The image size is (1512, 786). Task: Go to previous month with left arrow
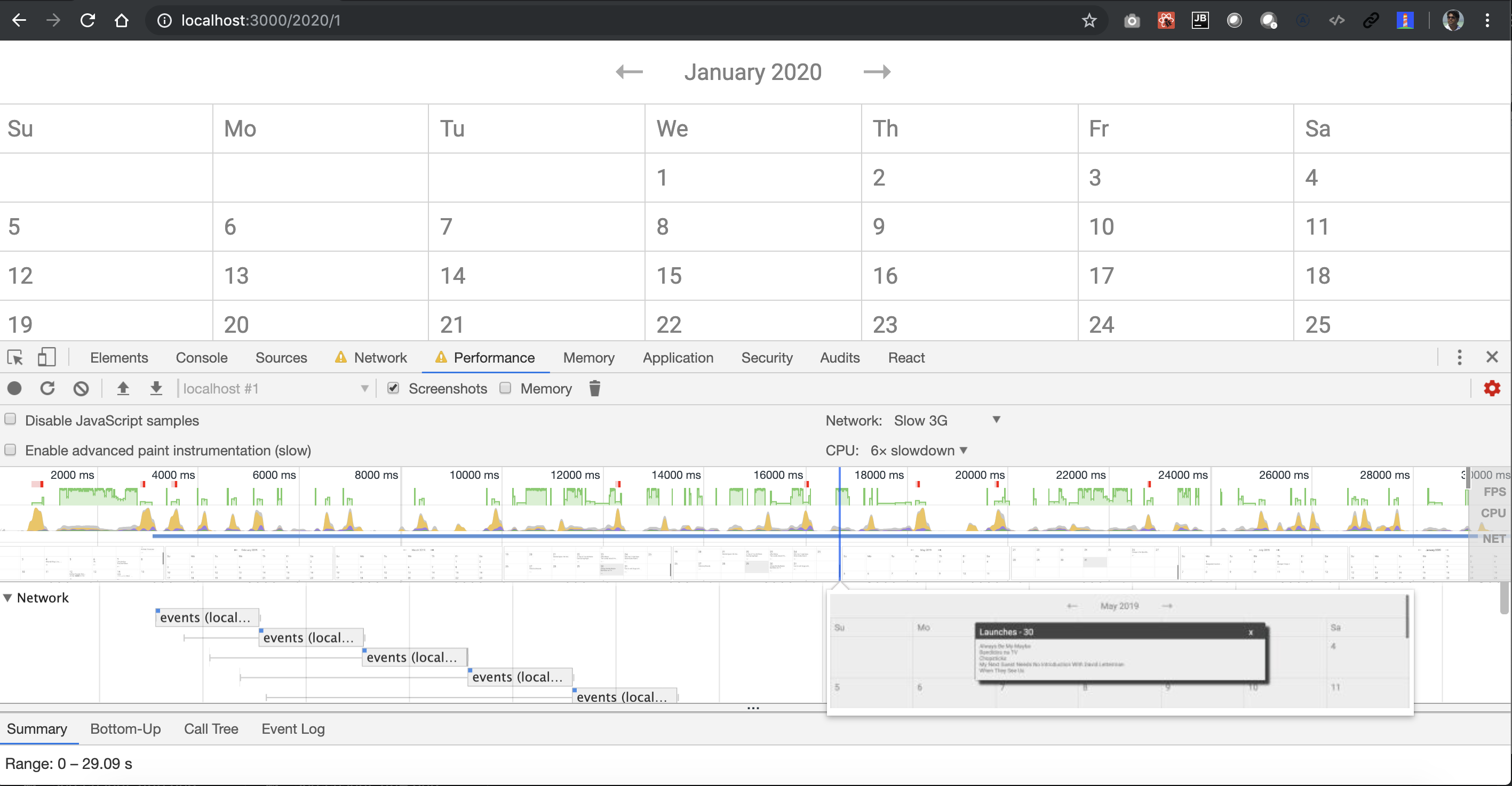coord(628,72)
